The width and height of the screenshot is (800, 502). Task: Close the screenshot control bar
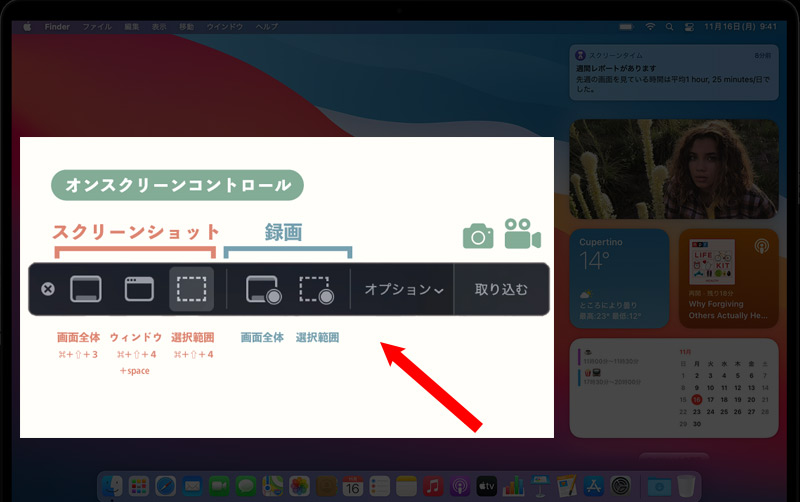point(48,289)
